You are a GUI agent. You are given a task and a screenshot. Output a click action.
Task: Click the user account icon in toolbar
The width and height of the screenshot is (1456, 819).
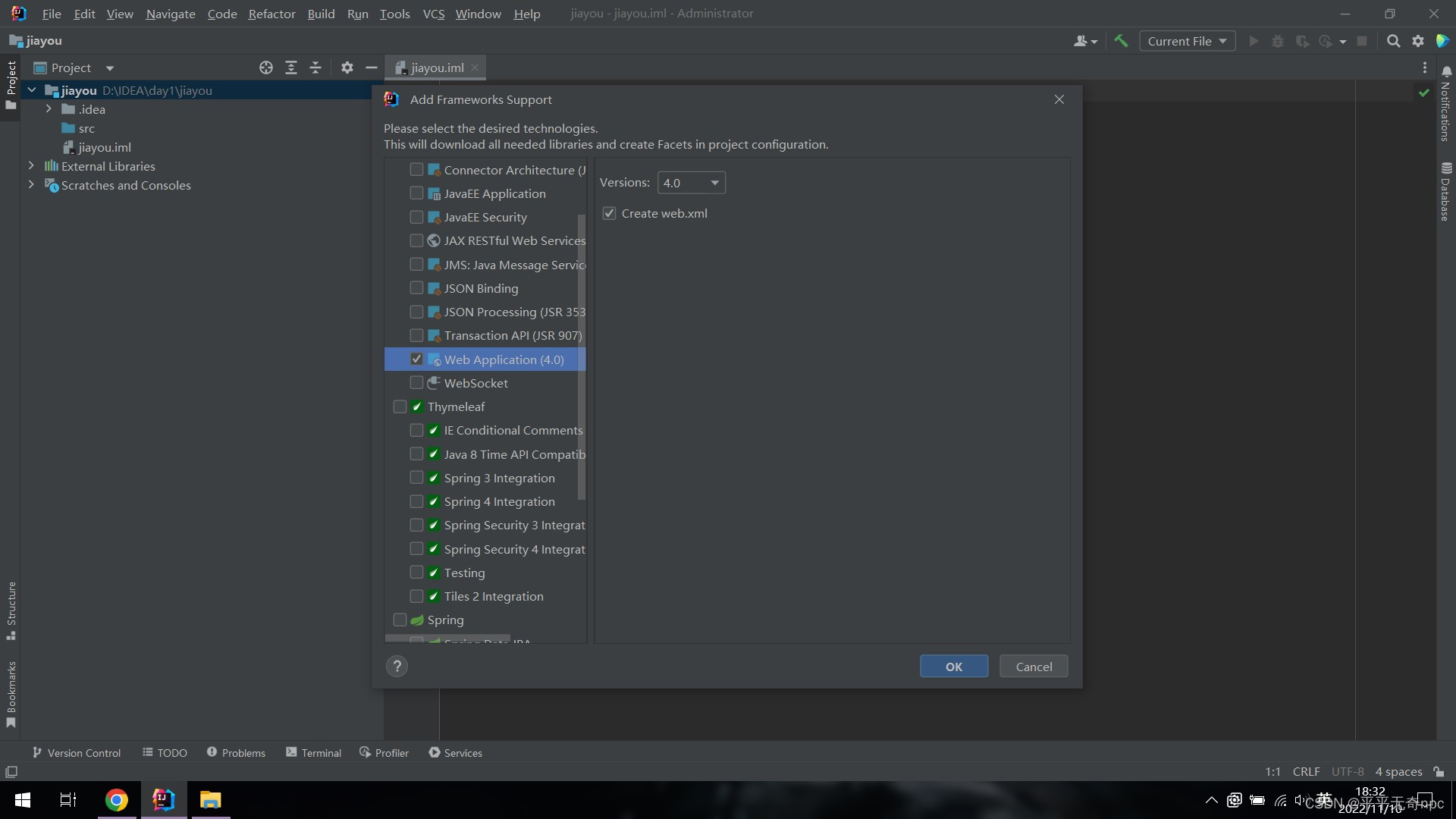point(1085,41)
